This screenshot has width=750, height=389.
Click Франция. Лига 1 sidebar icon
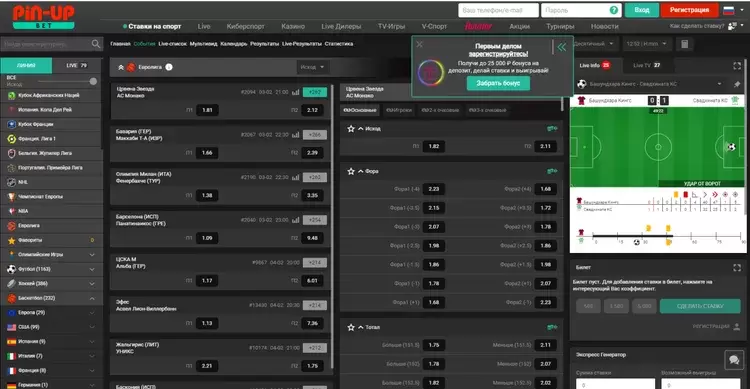11,139
